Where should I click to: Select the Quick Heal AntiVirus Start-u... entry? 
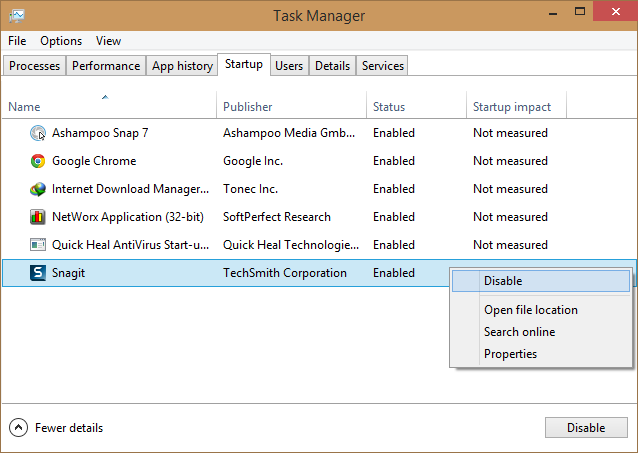coord(130,245)
